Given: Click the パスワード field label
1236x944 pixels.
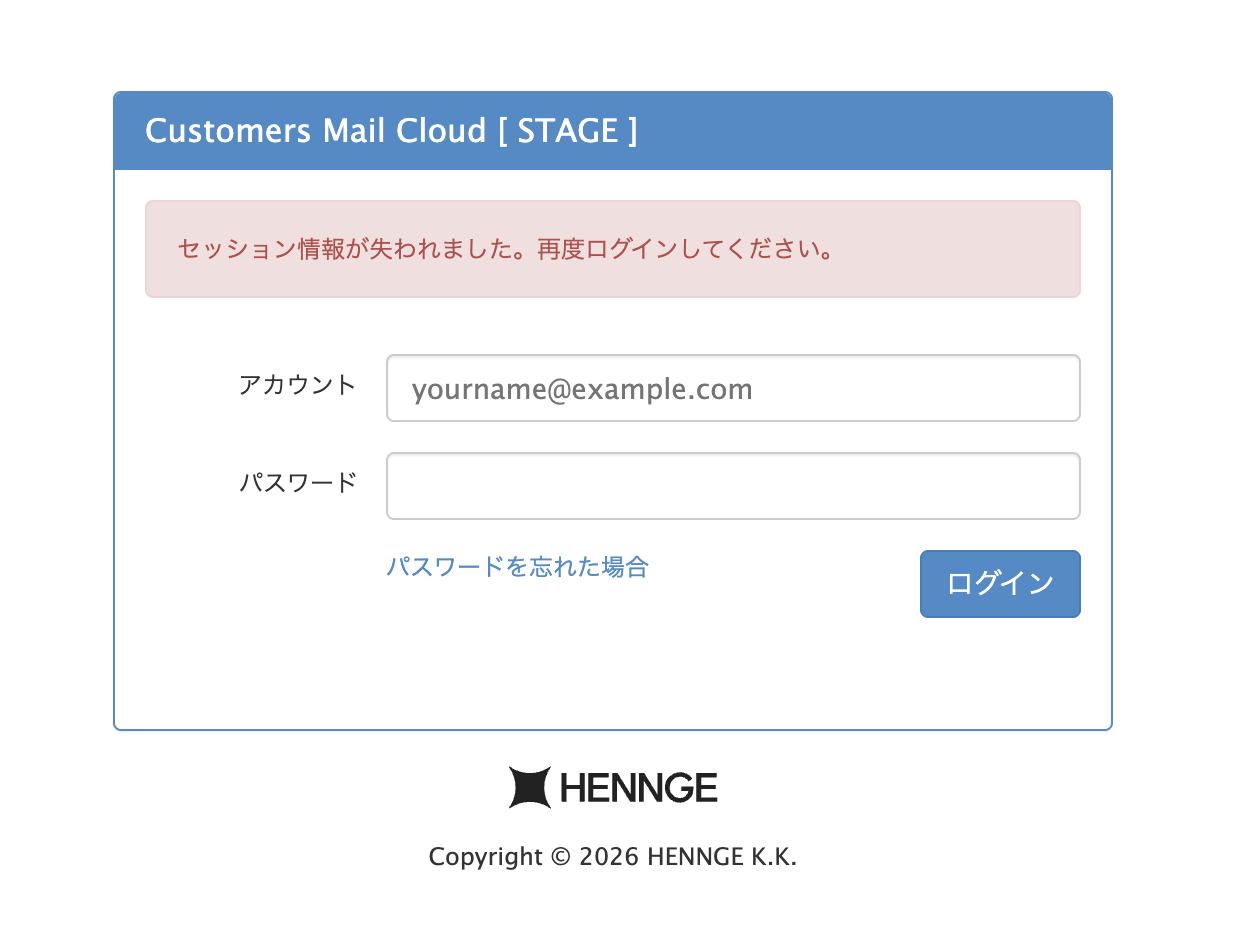Looking at the screenshot, I should click(x=297, y=483).
